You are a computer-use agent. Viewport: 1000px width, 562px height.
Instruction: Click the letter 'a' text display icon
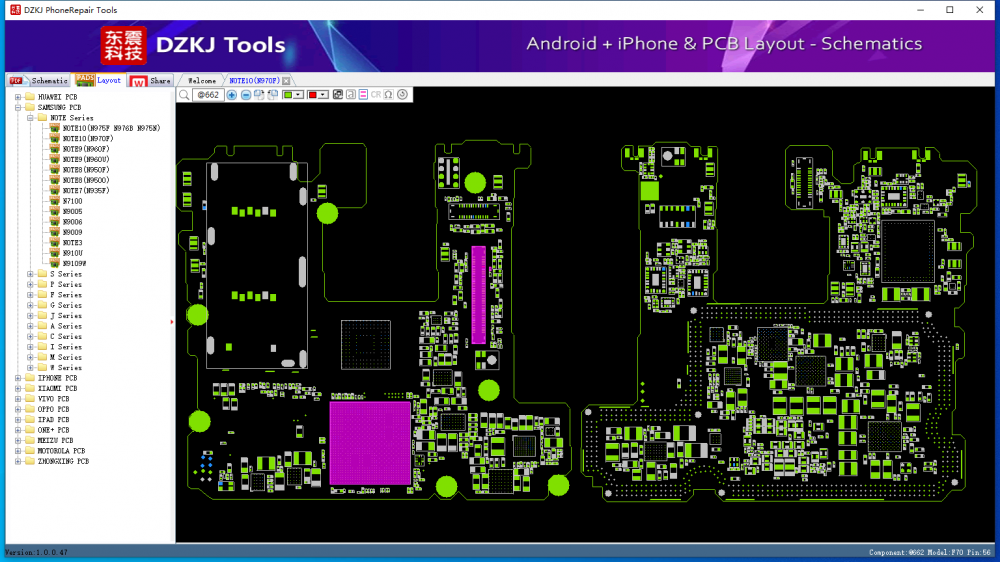[x=350, y=95]
